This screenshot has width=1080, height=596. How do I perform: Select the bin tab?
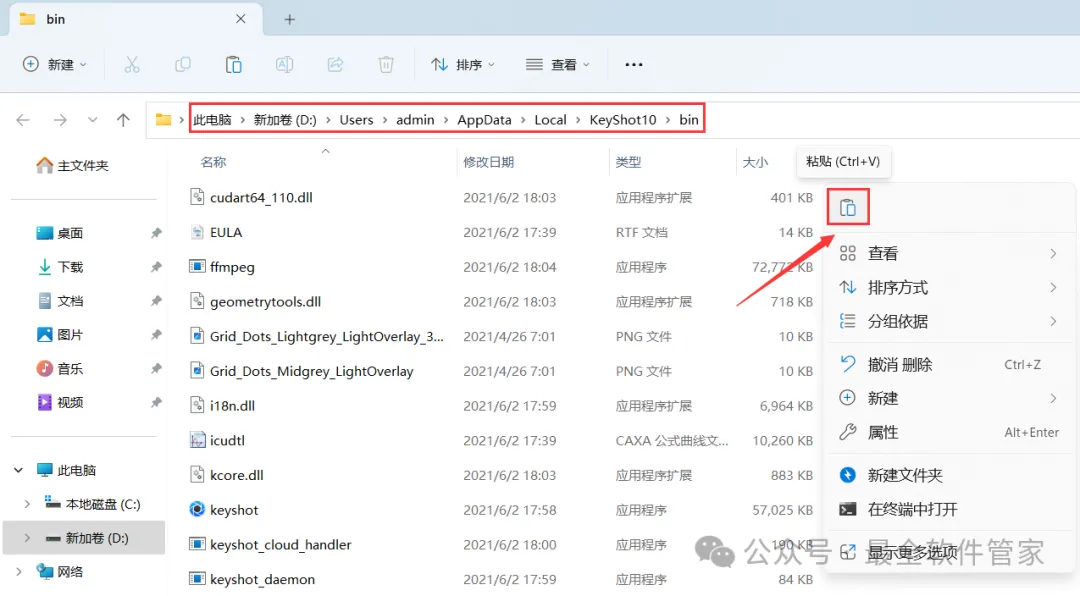(x=134, y=19)
